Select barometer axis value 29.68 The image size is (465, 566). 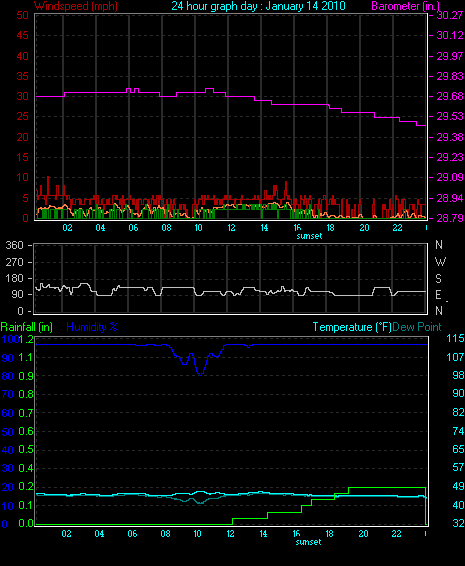point(450,96)
